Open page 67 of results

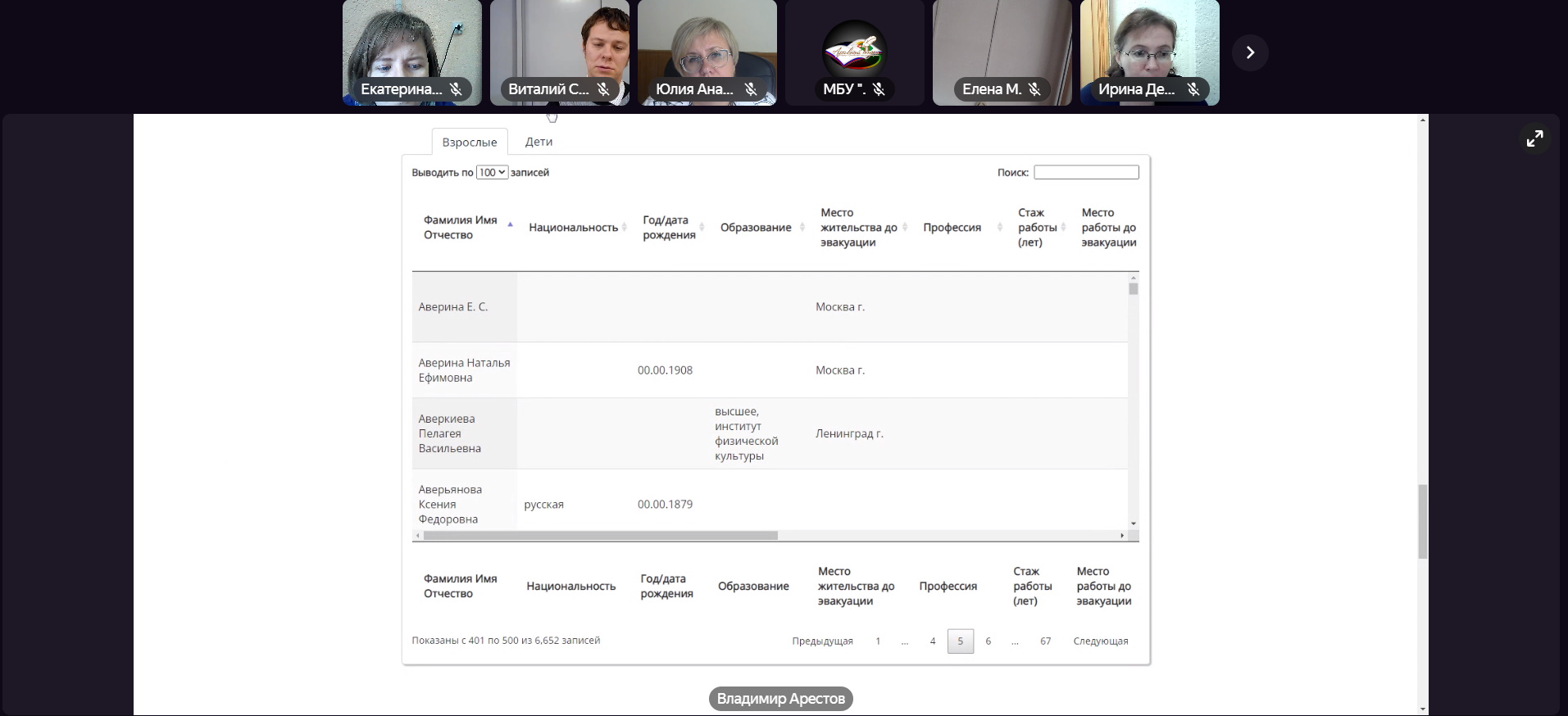click(x=1045, y=641)
